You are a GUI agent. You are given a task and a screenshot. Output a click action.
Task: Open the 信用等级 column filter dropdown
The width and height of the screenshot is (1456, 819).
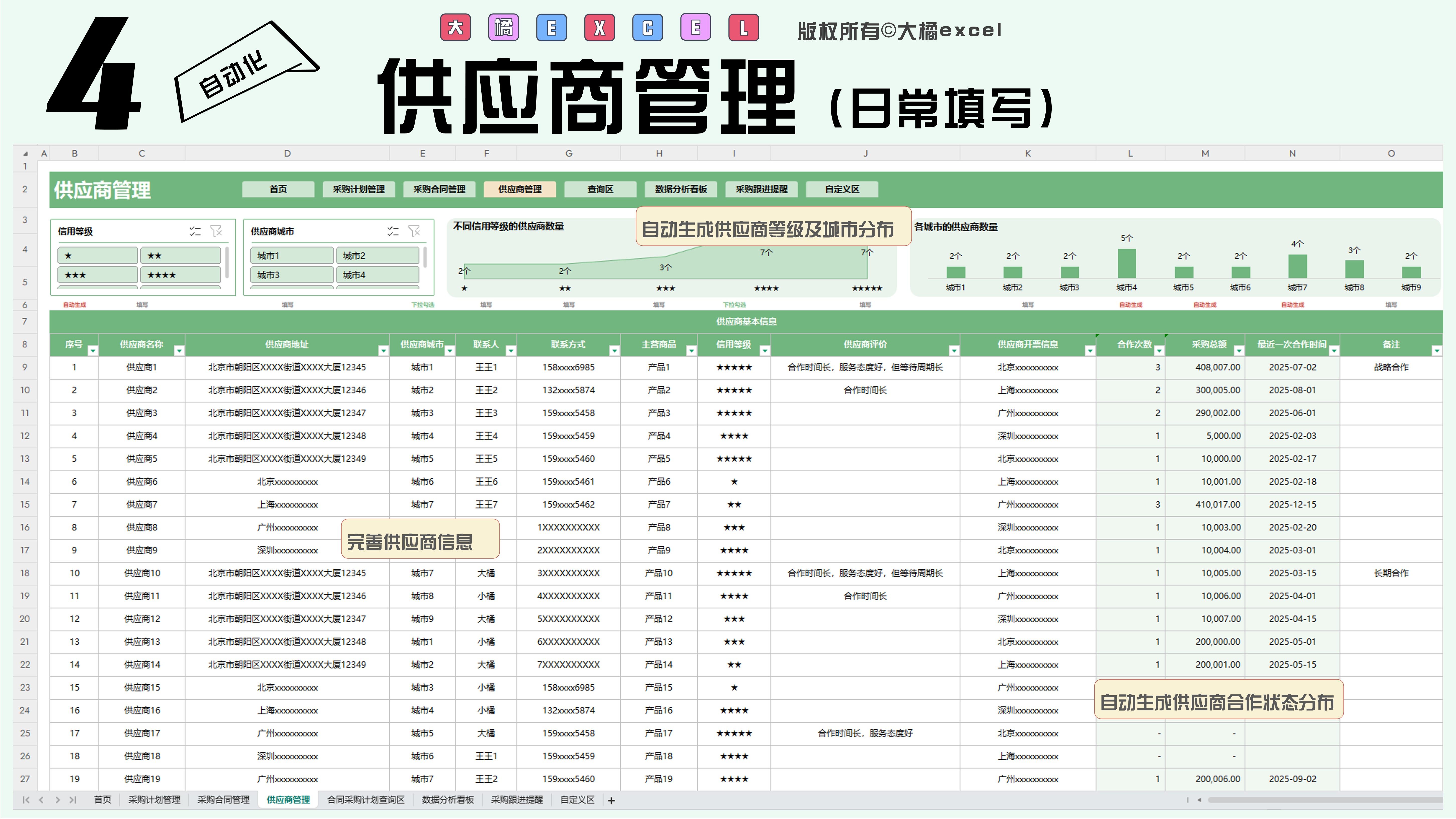(x=764, y=351)
